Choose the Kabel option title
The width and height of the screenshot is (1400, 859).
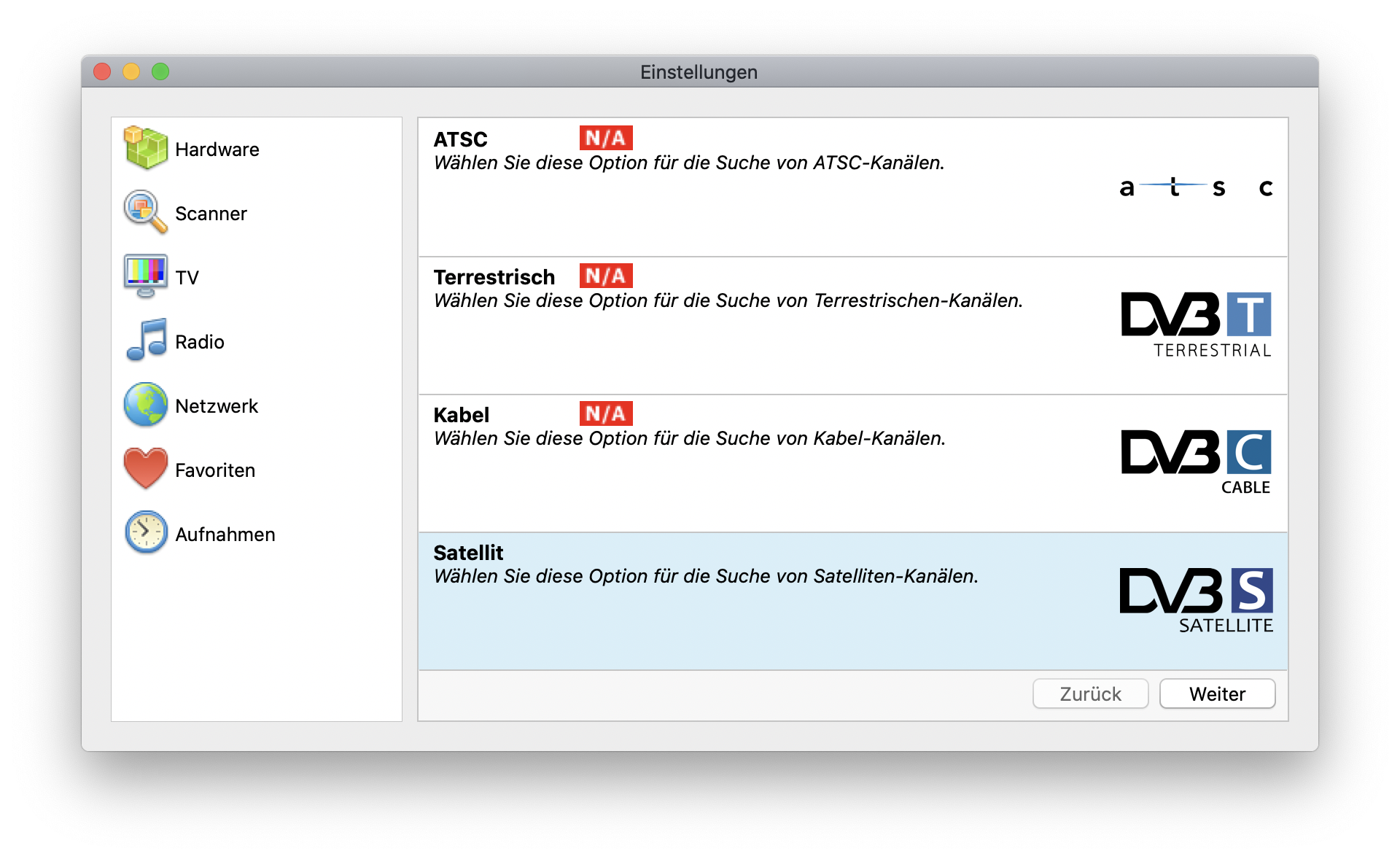(462, 415)
